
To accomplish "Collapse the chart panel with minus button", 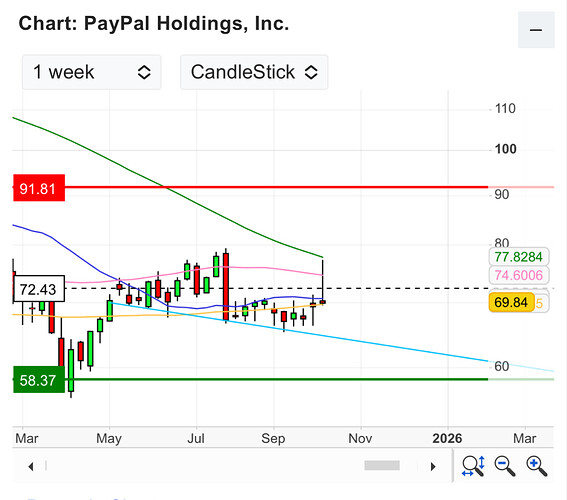I will [536, 30].
